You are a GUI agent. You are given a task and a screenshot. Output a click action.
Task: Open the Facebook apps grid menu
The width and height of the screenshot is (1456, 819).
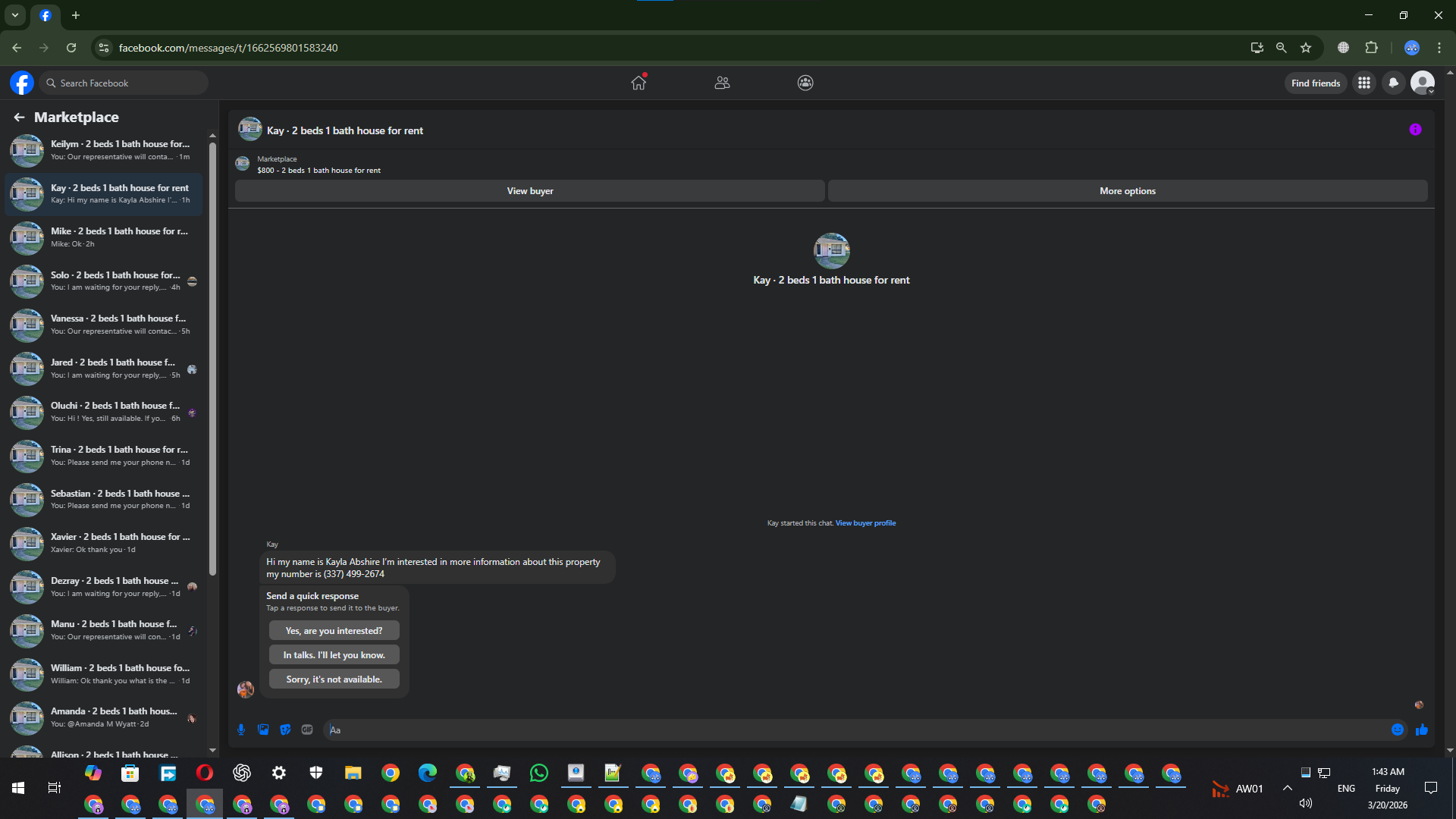[x=1364, y=83]
